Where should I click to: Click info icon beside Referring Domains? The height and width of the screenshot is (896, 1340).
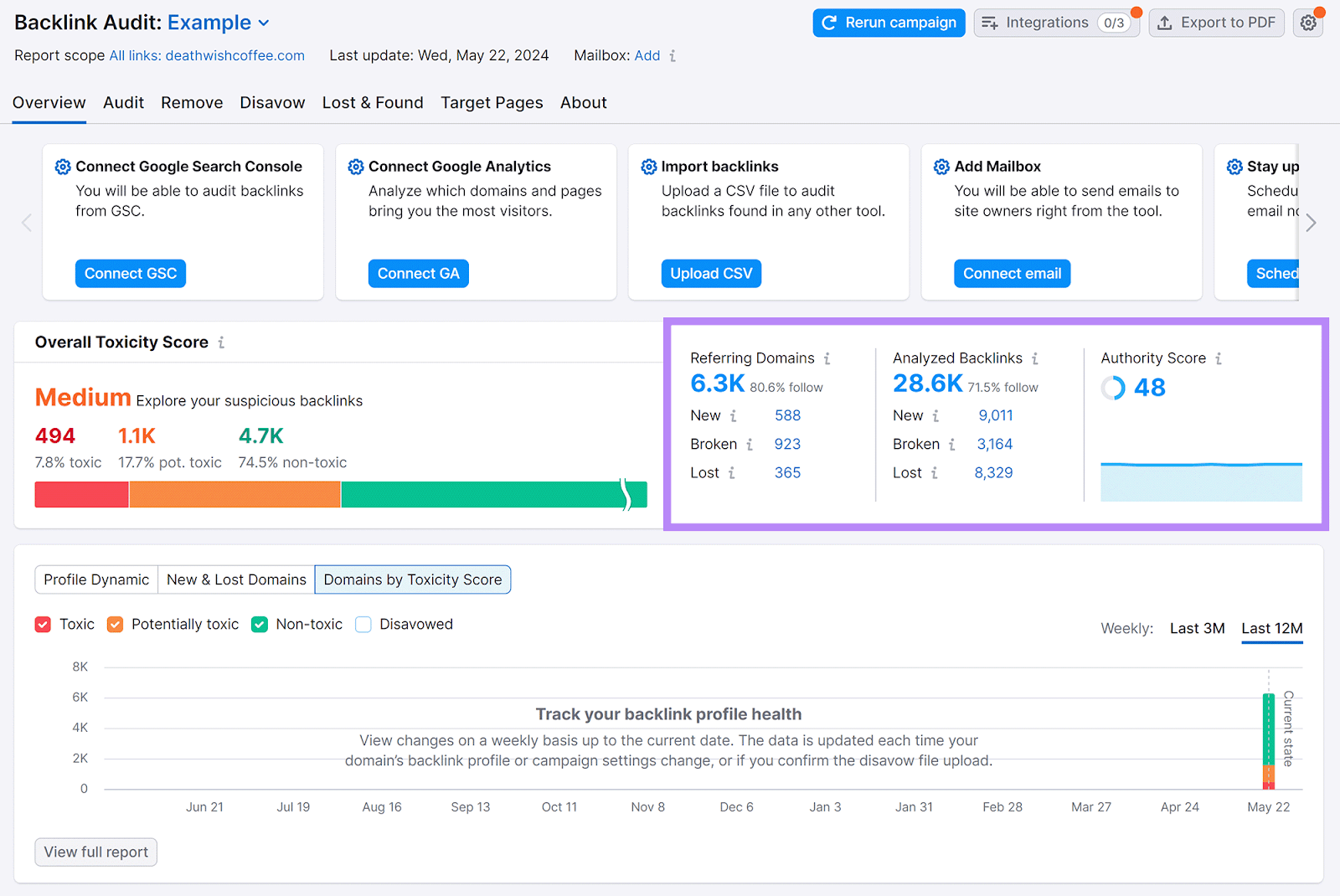coord(827,358)
